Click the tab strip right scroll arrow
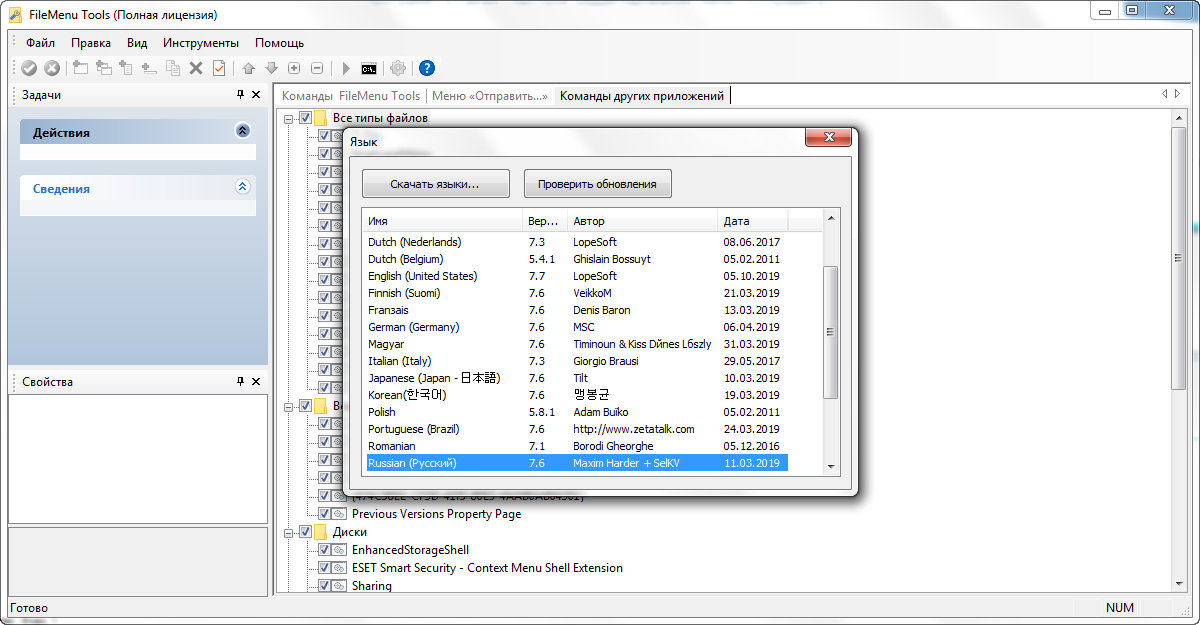Screen dimensions: 1200x625 (1178, 94)
